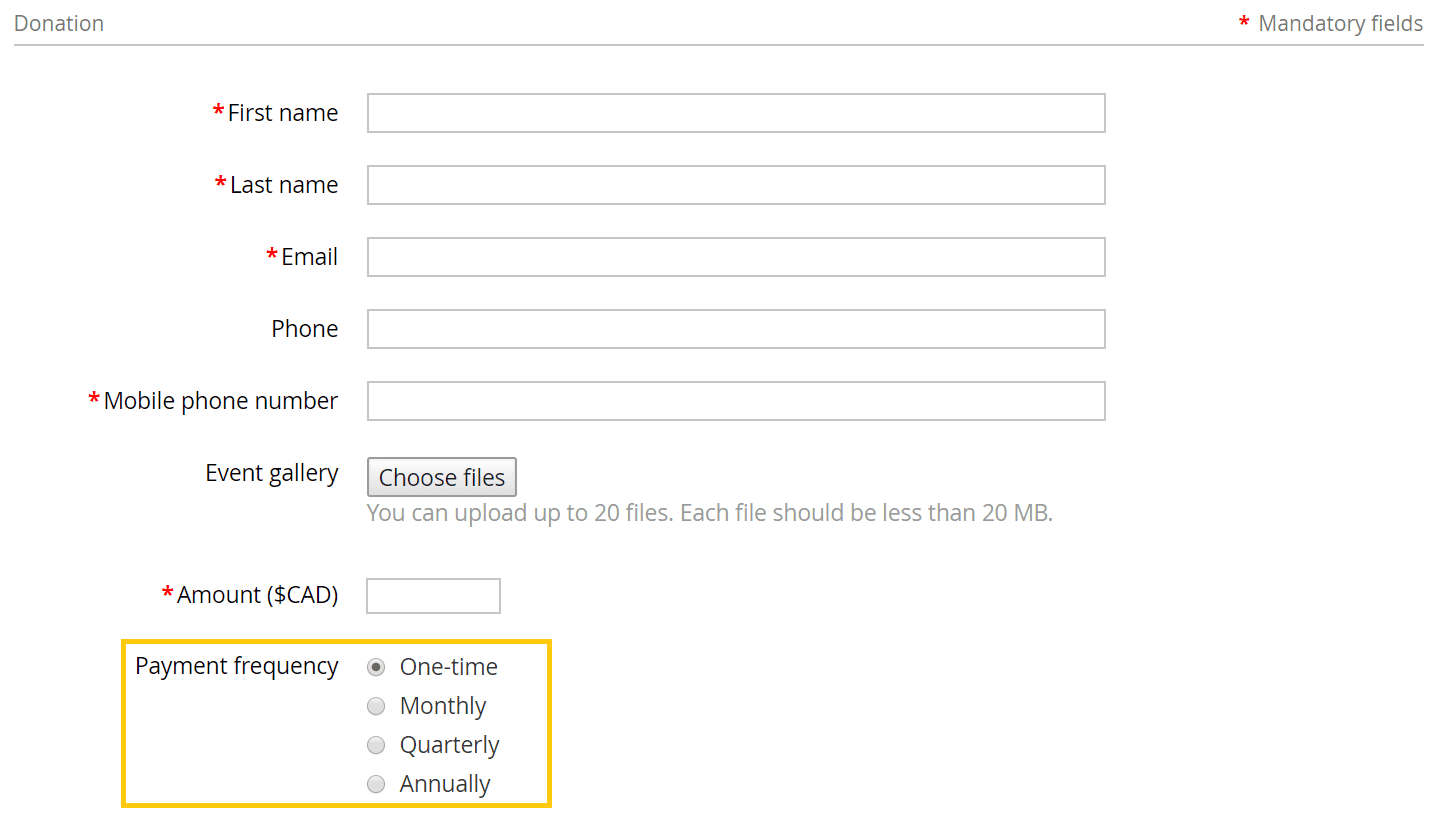
Task: Click the Payment frequency label
Action: (x=236, y=666)
